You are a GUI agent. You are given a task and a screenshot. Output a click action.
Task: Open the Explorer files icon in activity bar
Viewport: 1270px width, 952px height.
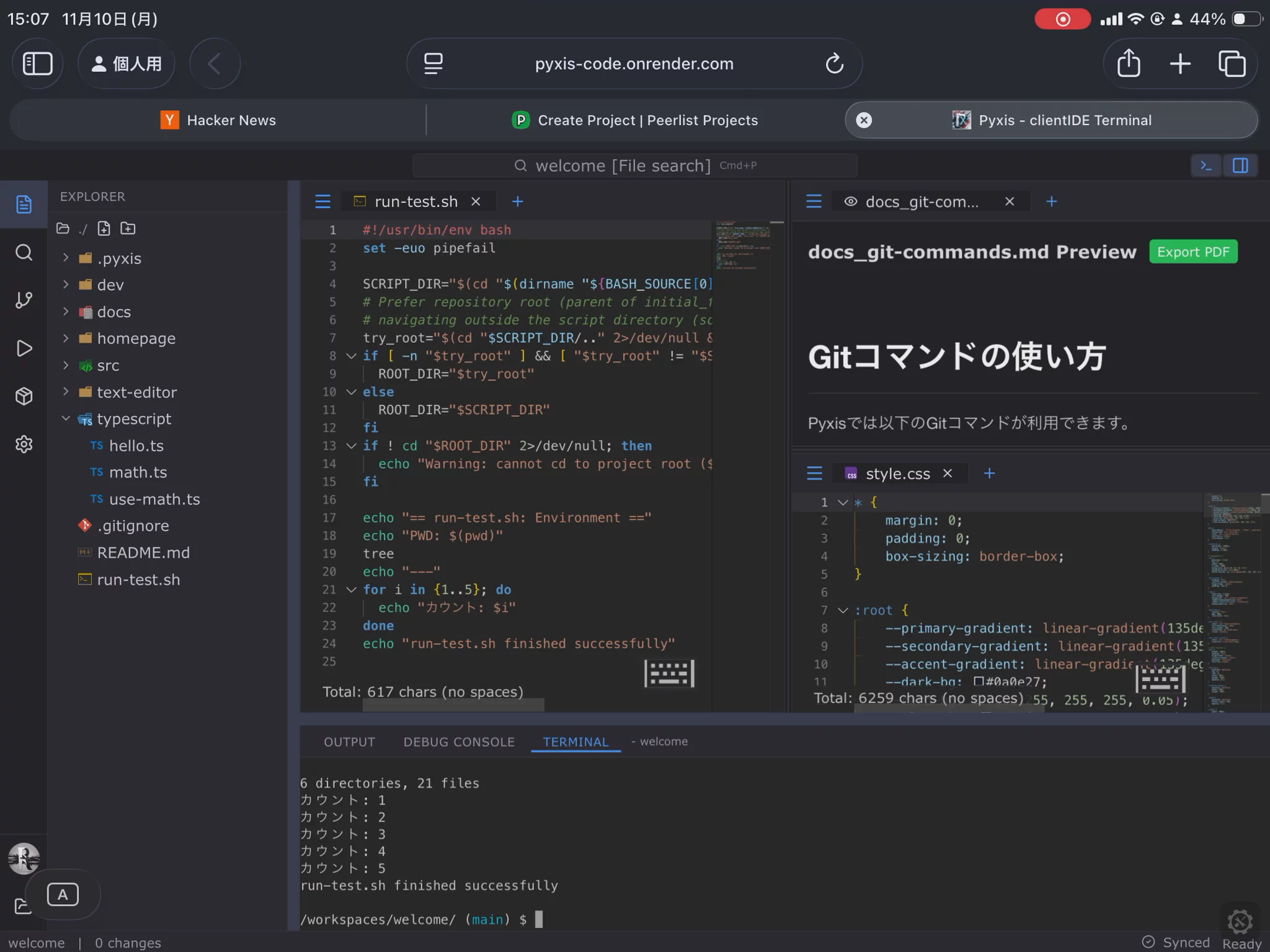click(x=24, y=205)
